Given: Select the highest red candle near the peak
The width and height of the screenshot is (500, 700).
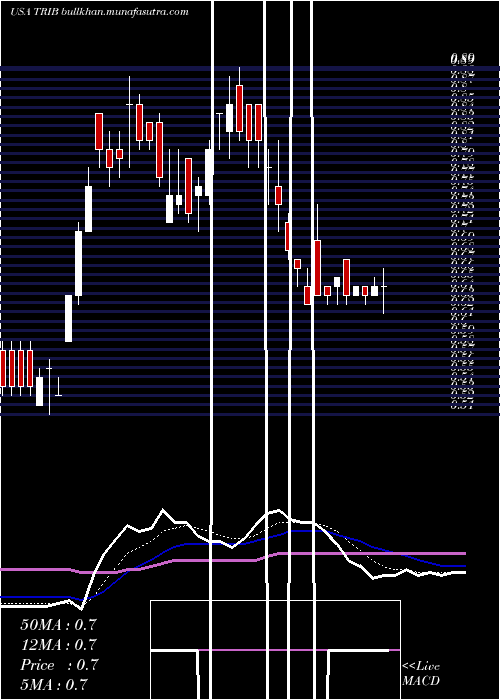Looking at the screenshot, I should click(x=240, y=108).
